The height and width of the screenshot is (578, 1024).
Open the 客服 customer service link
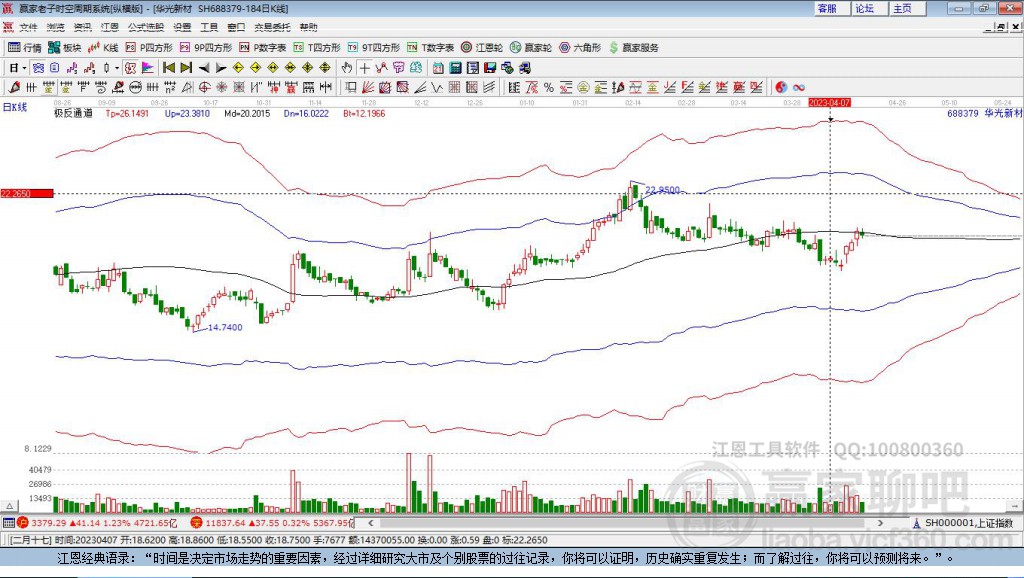827,8
